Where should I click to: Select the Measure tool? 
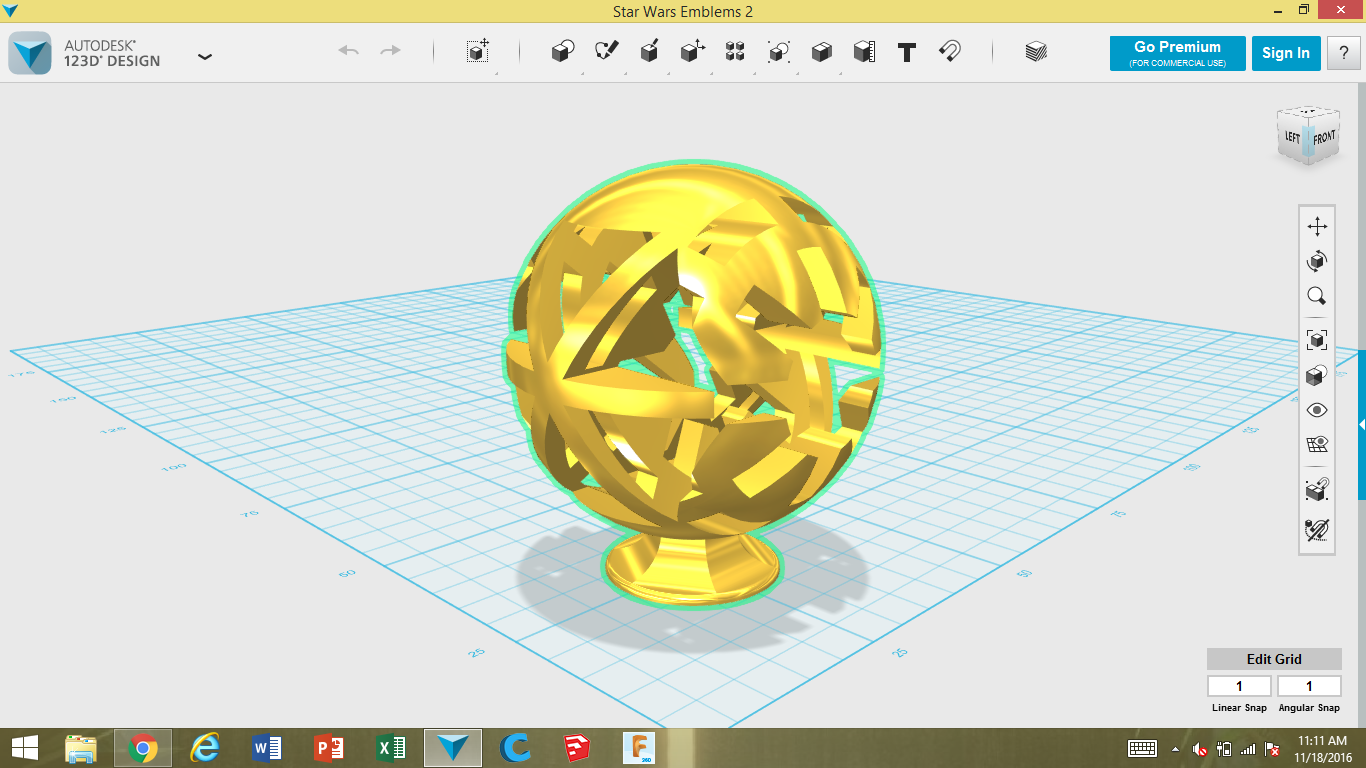(864, 52)
